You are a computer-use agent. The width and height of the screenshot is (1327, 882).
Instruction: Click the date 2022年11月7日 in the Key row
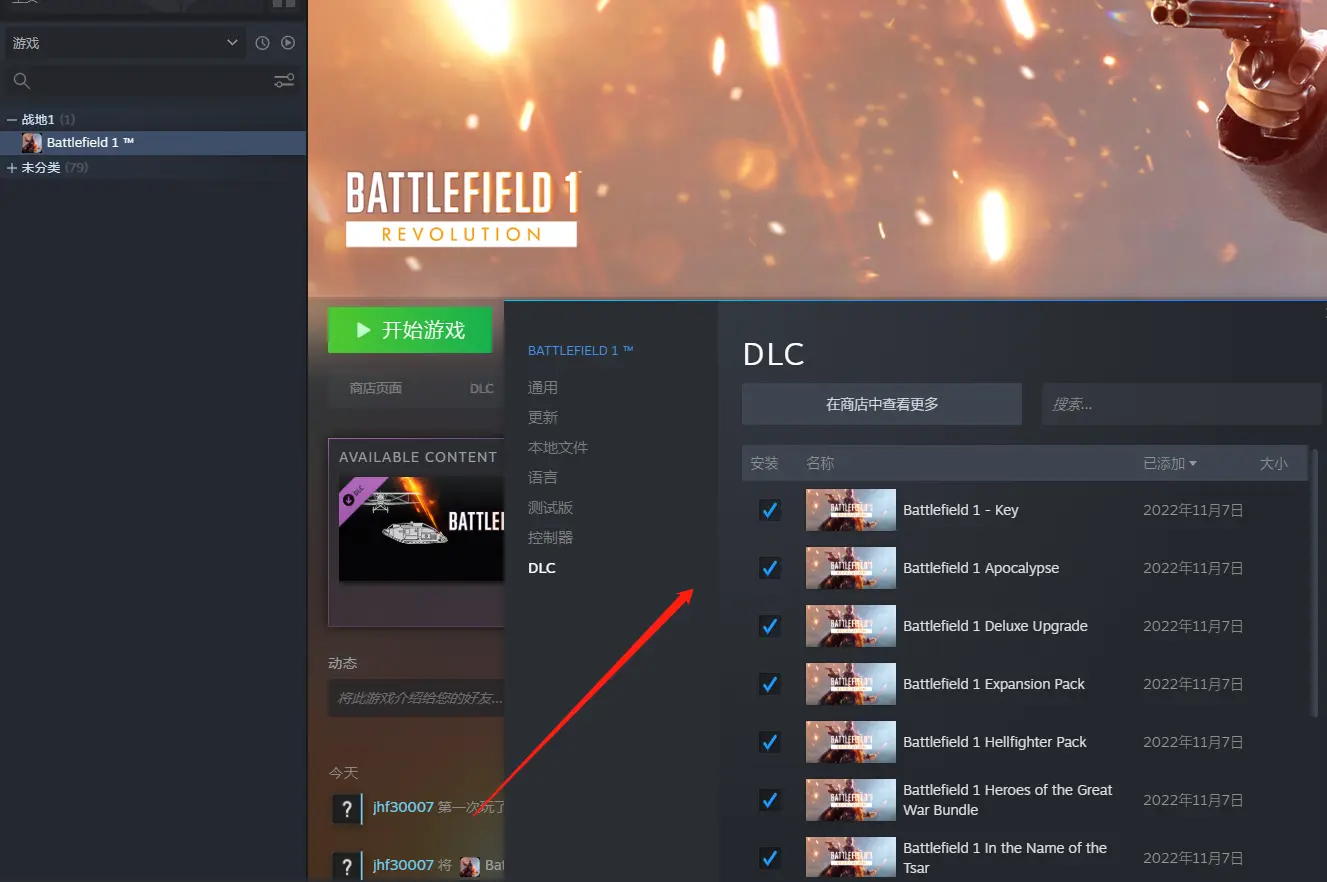coord(1193,510)
